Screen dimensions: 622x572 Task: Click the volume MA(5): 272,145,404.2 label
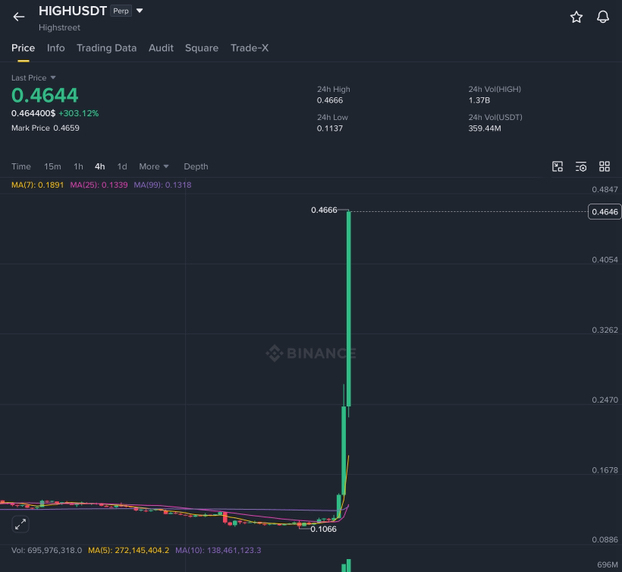click(129, 550)
